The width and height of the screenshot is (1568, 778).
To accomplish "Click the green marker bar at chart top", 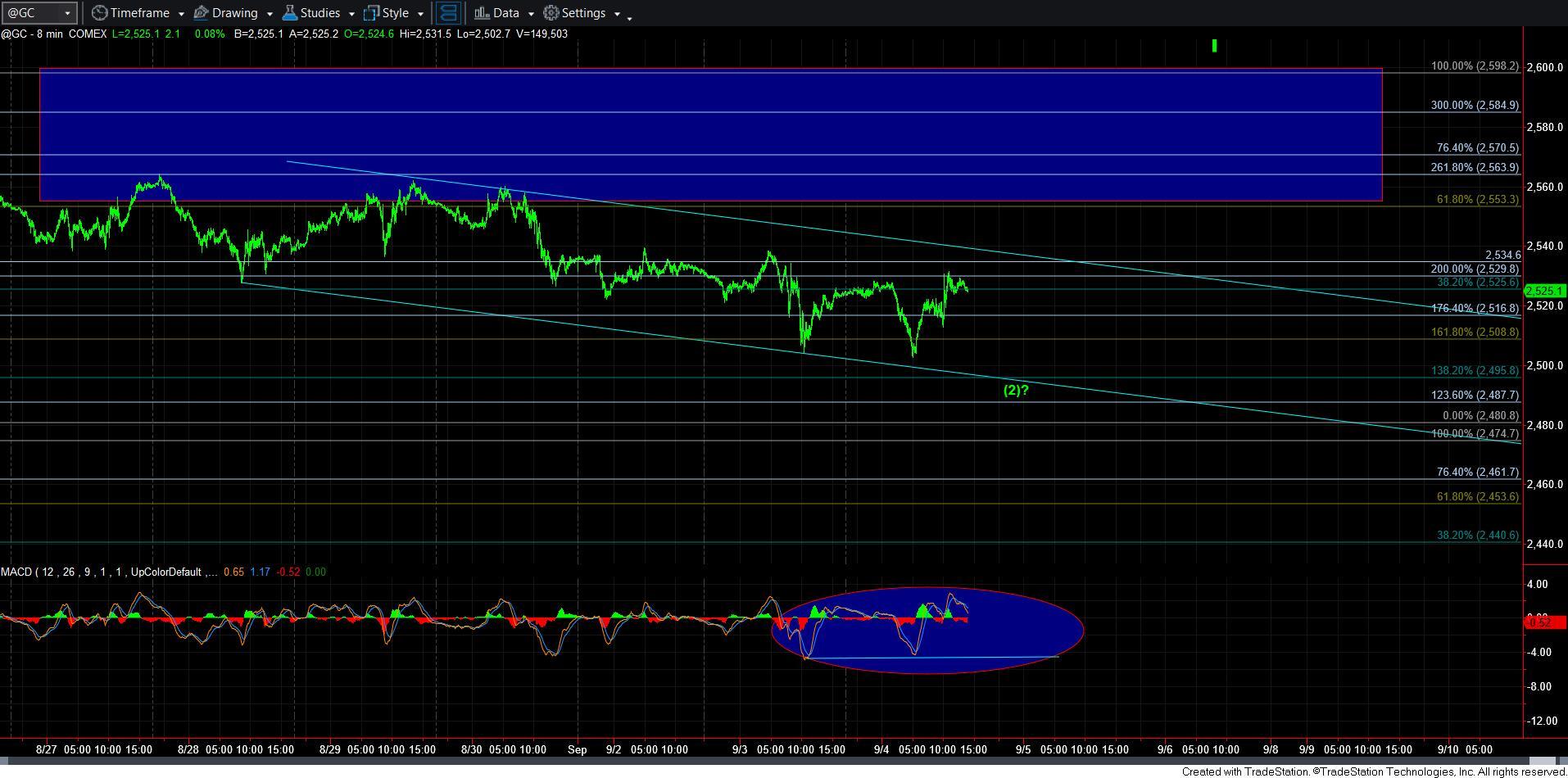I will pyautogui.click(x=1214, y=46).
